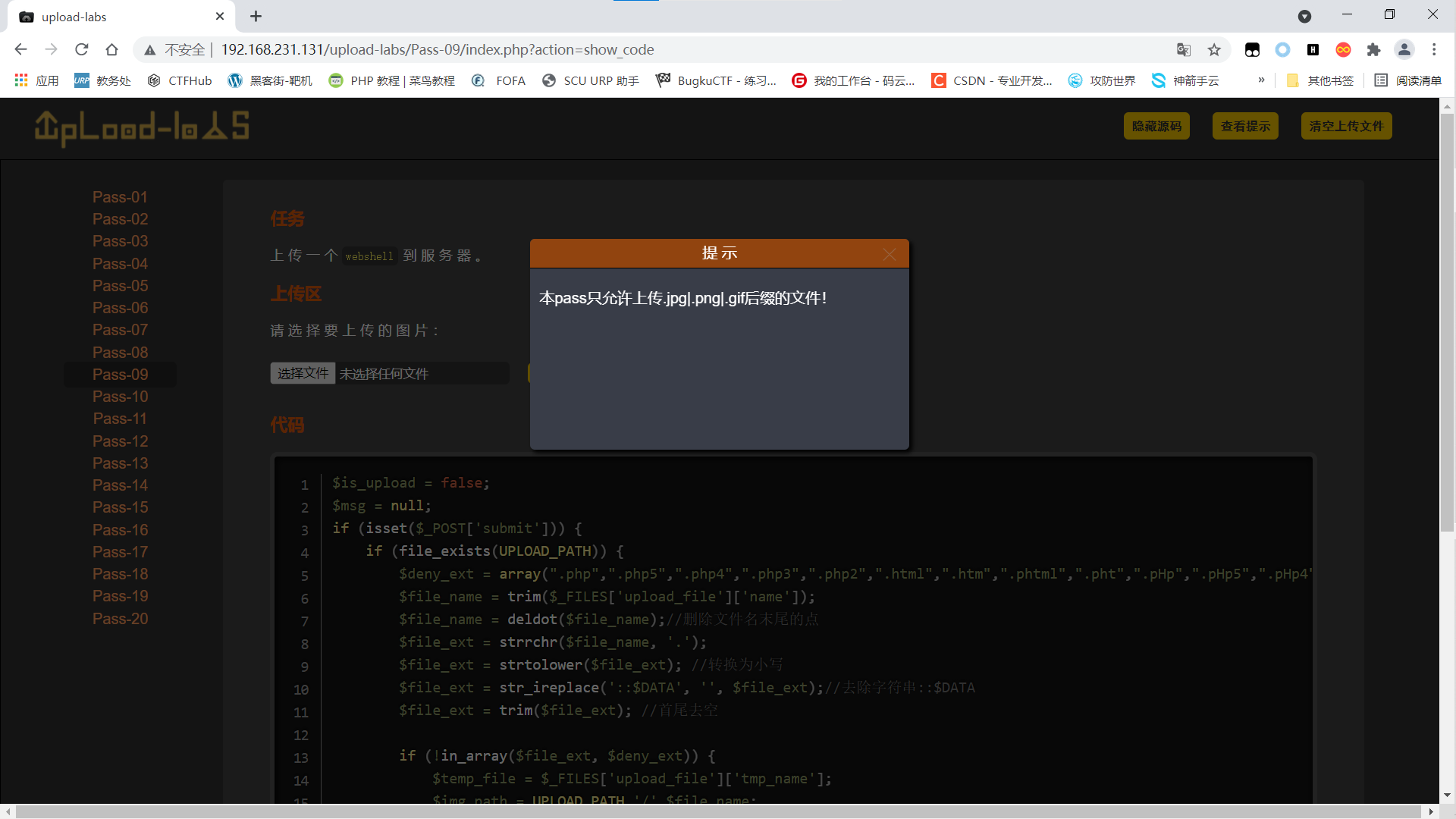1456x819 pixels.
Task: Open a new browser tab
Action: point(256,16)
